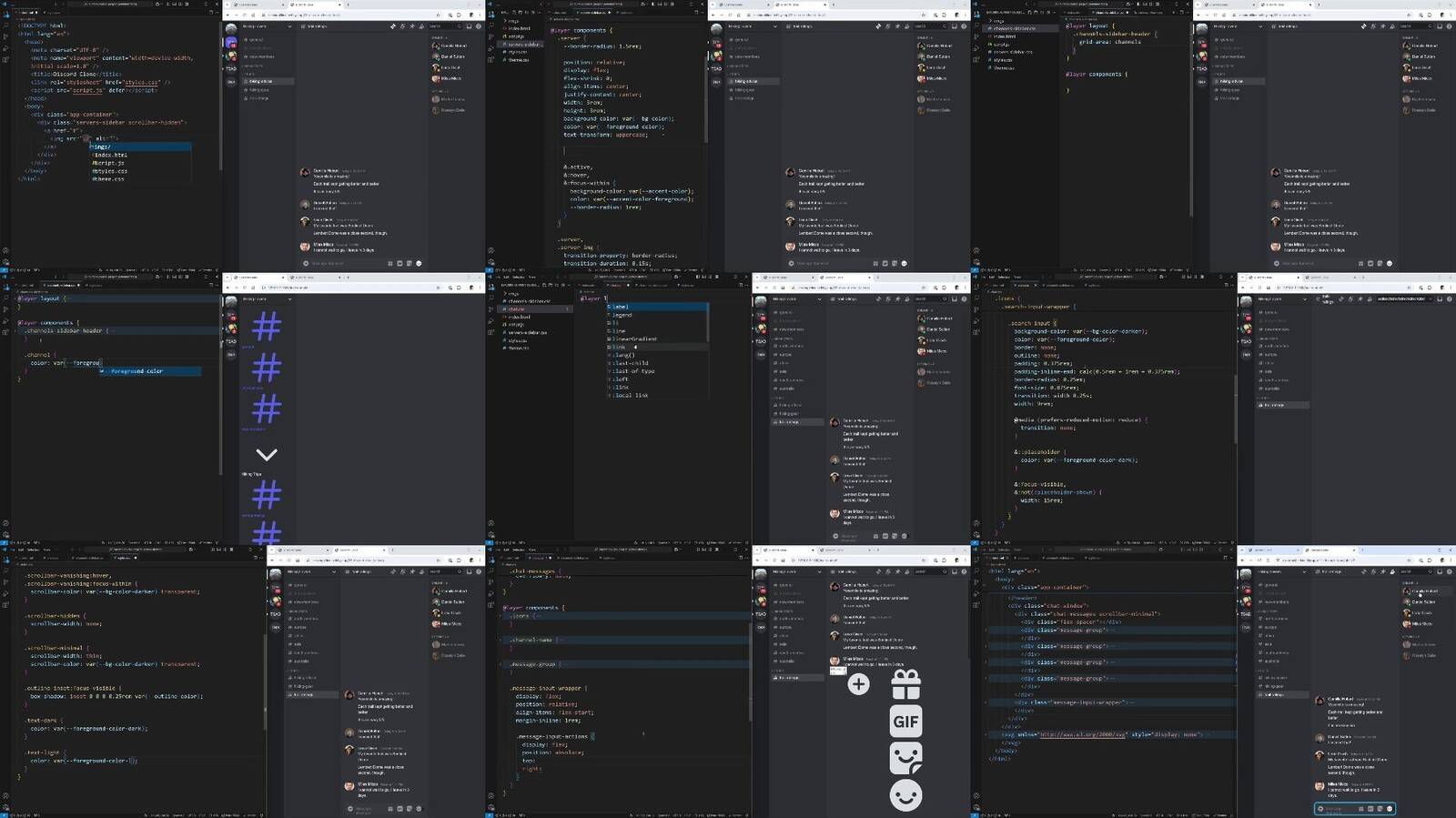Select the linearGradient suggestion in the autocomplete list
Image resolution: width=1456 pixels, height=818 pixels.
pyautogui.click(x=656, y=339)
